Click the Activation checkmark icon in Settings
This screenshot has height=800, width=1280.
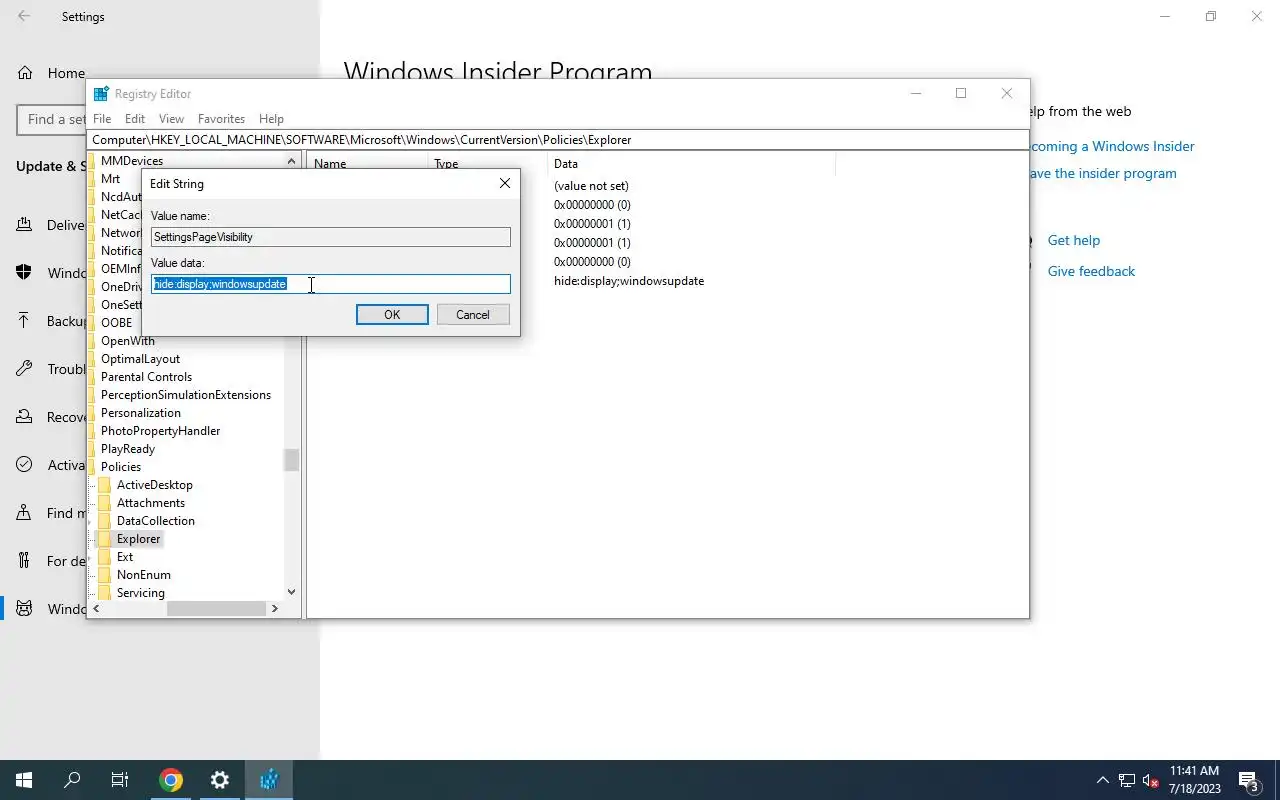(x=24, y=465)
